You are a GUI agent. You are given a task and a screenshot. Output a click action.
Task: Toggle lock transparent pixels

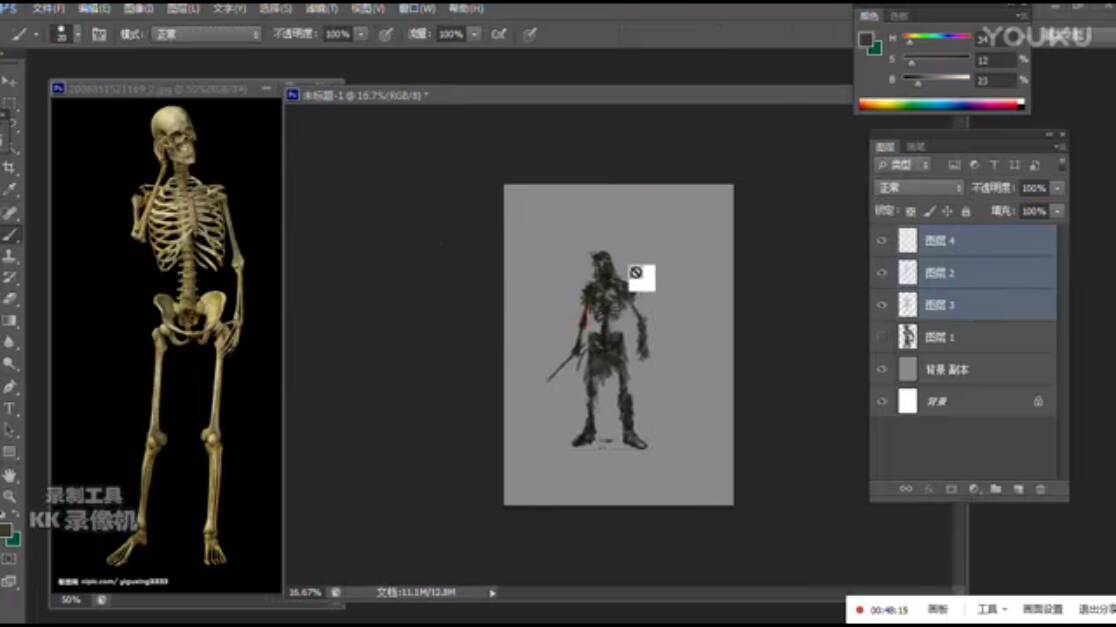click(x=911, y=211)
